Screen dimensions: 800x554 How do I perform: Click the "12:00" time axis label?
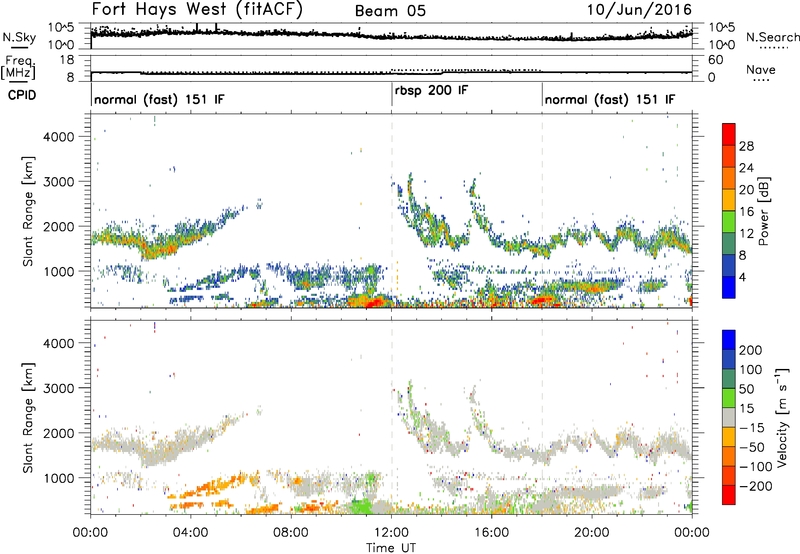[391, 533]
